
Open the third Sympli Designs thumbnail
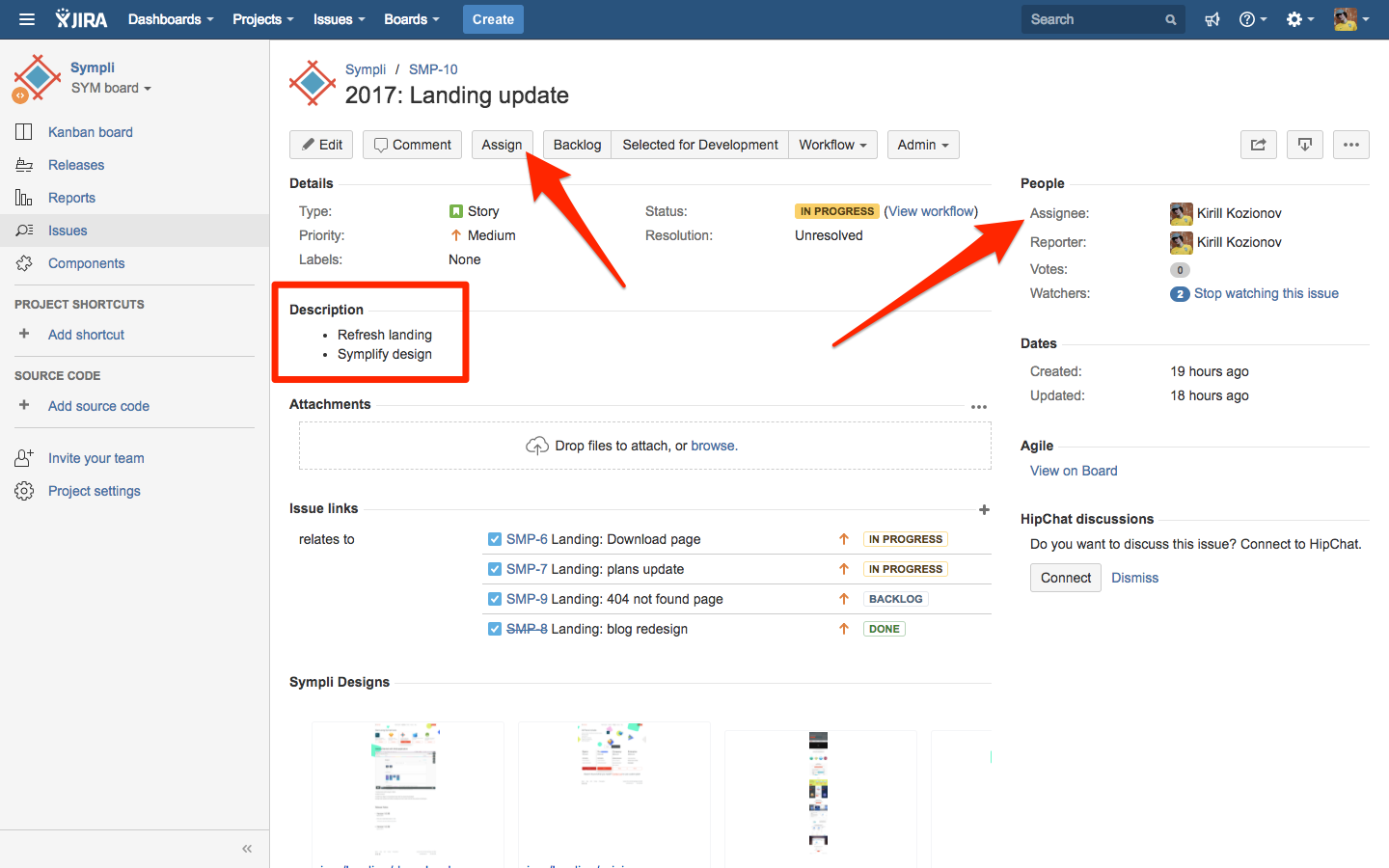click(820, 799)
